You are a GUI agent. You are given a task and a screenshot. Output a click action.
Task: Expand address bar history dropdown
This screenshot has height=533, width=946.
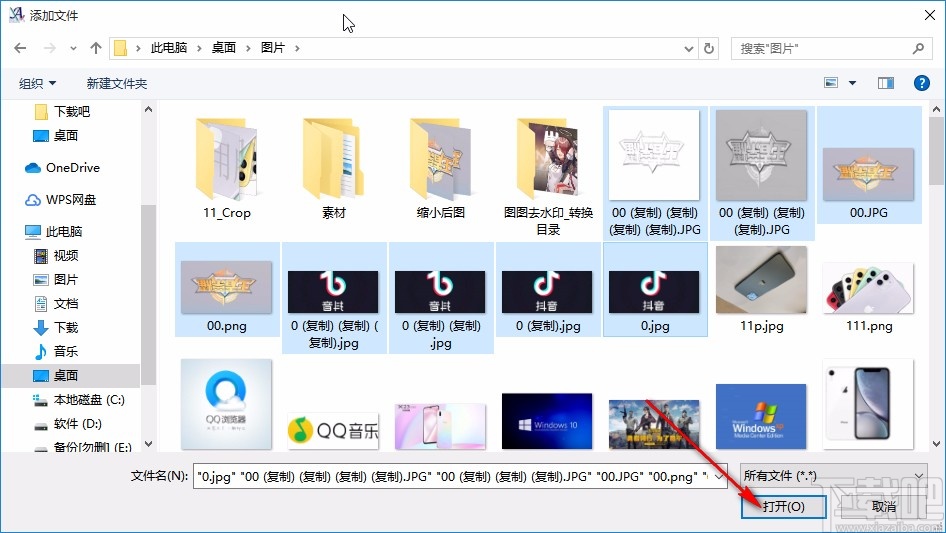[688, 48]
